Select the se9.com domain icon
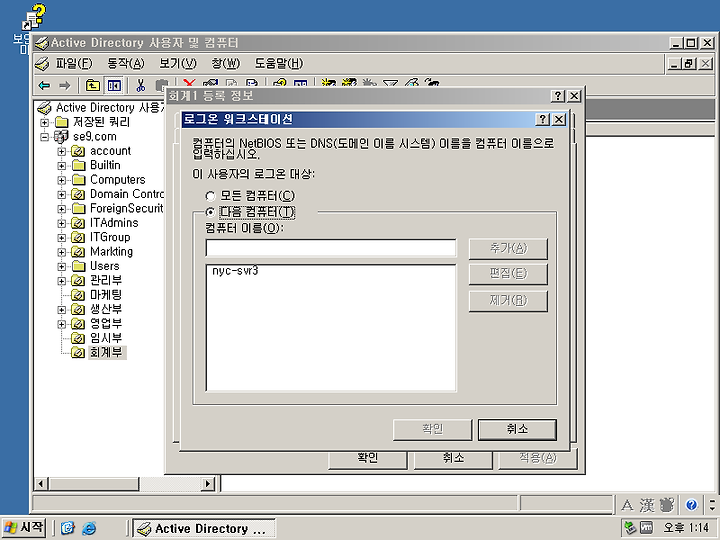Viewport: 720px width, 540px height. coord(62,136)
